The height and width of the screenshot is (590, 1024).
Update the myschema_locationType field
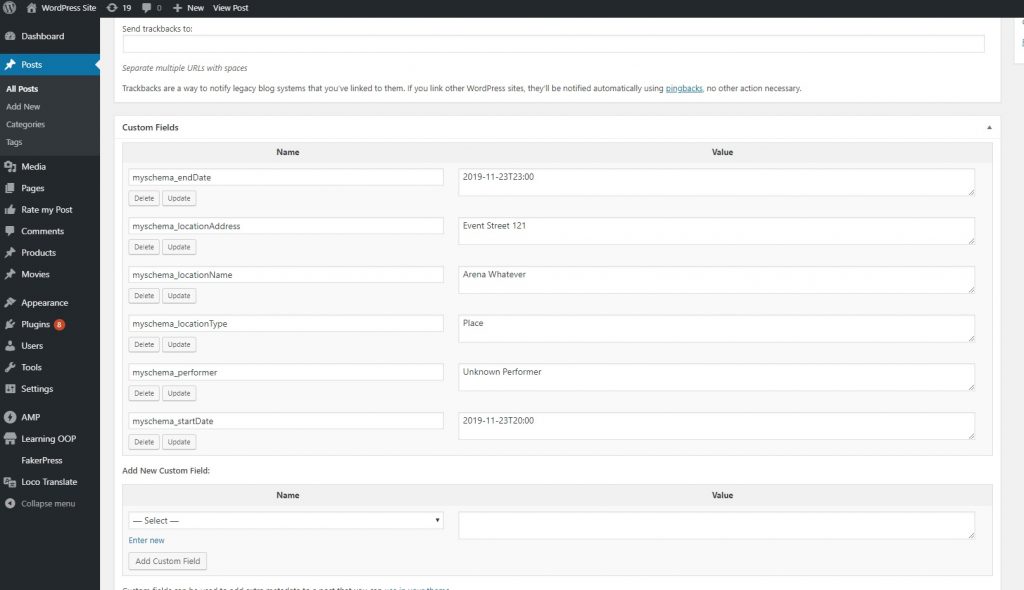[179, 345]
